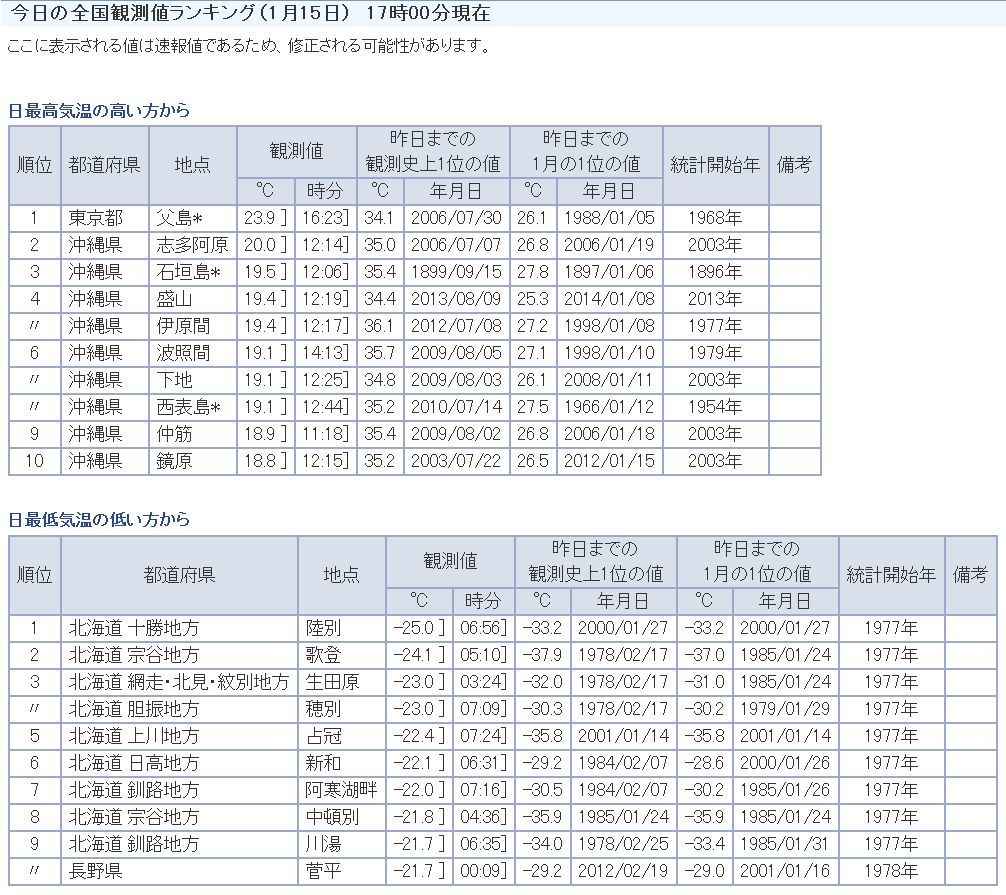This screenshot has height=895, width=1006.
Task: Click the 菅平 location cell
Action: 324,871
